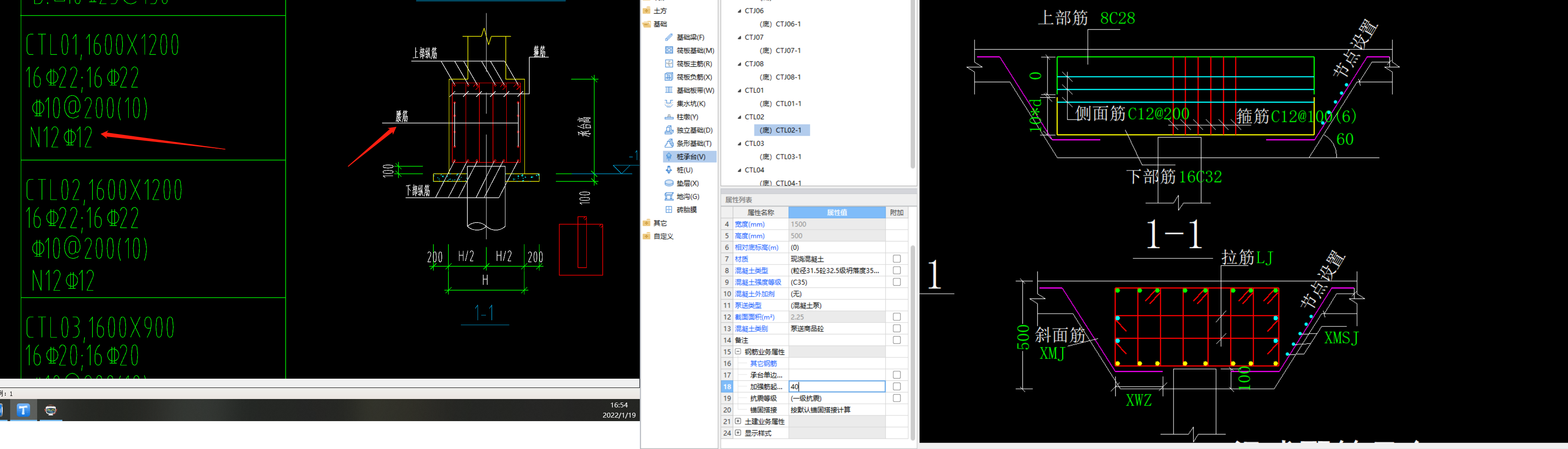Tick the 附加 checkbox for 截面面积

(897, 317)
